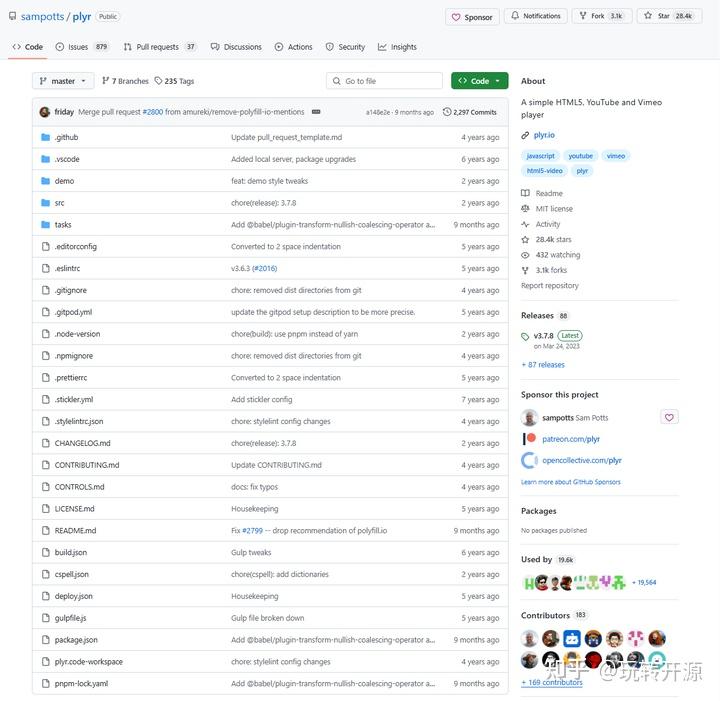Open the sampotts owner link in header

point(42,17)
